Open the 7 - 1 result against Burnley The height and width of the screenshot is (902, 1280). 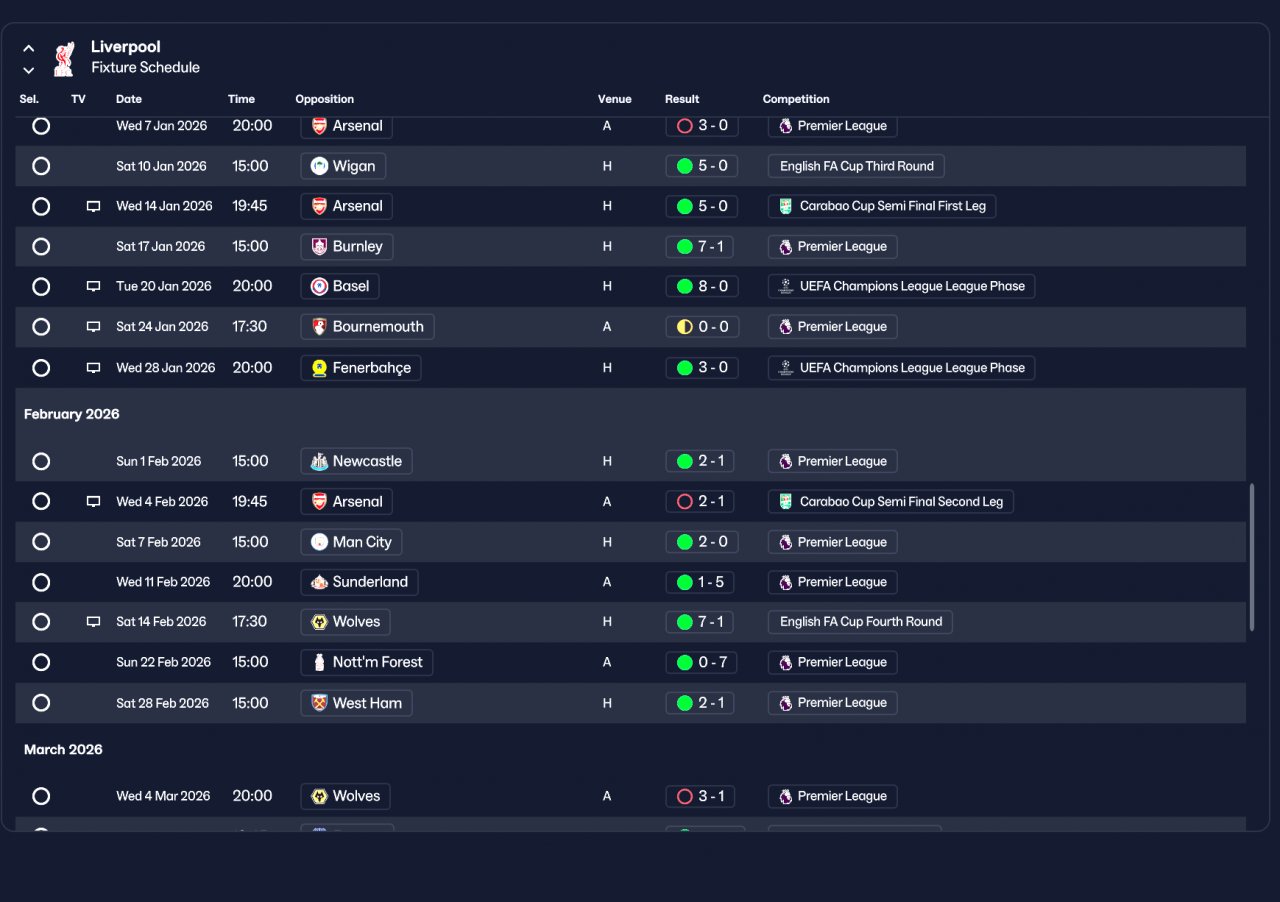click(x=702, y=246)
